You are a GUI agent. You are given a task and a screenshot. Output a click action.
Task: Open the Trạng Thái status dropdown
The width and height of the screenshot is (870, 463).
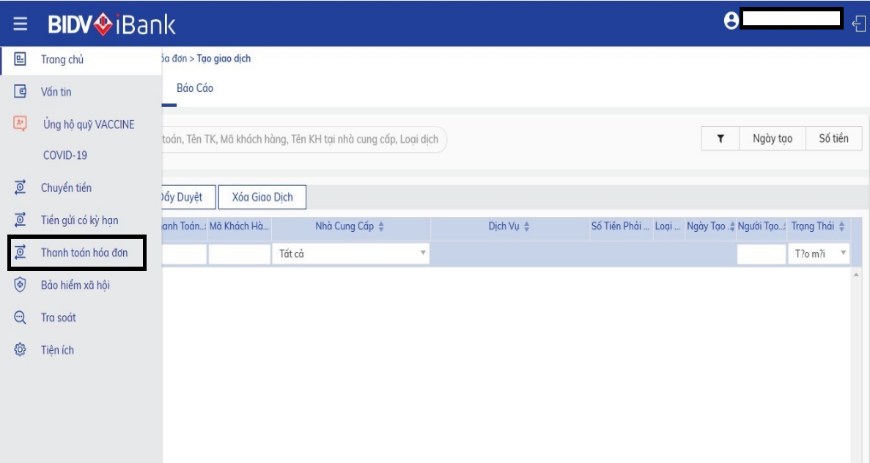click(x=818, y=254)
